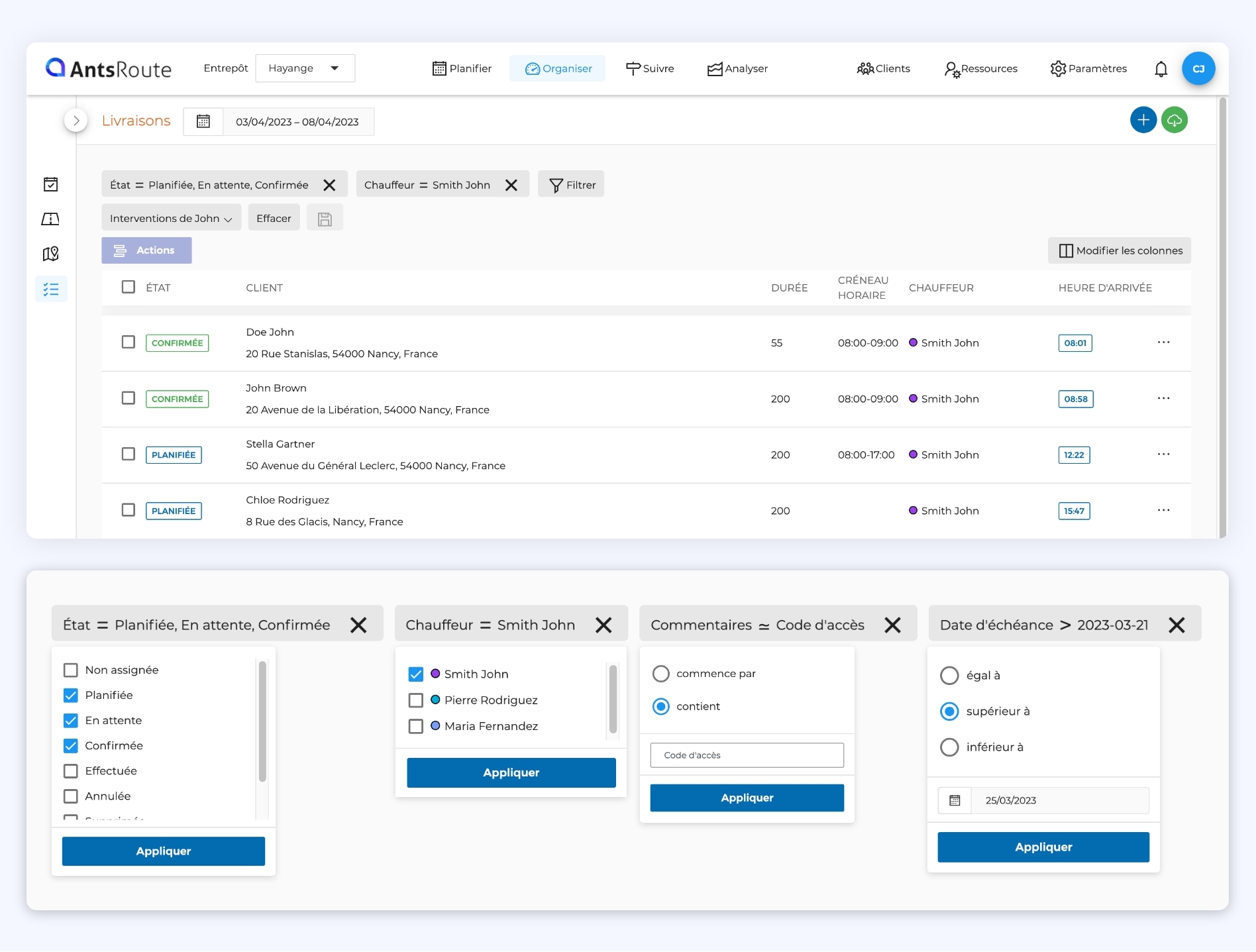Click the save filter floppy disk icon

tap(325, 219)
